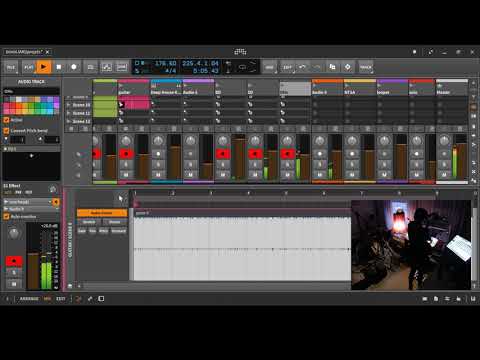
Task: Click the Audio Event header button
Action: coord(102,213)
